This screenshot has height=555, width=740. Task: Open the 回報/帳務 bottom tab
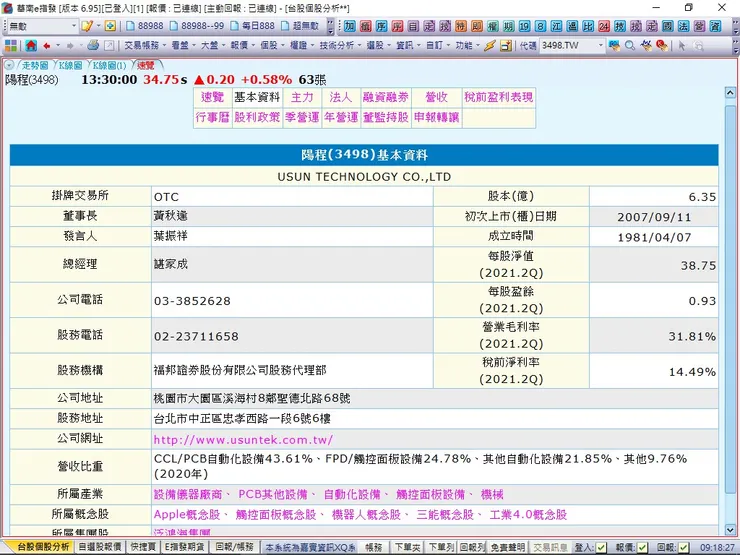(234, 547)
